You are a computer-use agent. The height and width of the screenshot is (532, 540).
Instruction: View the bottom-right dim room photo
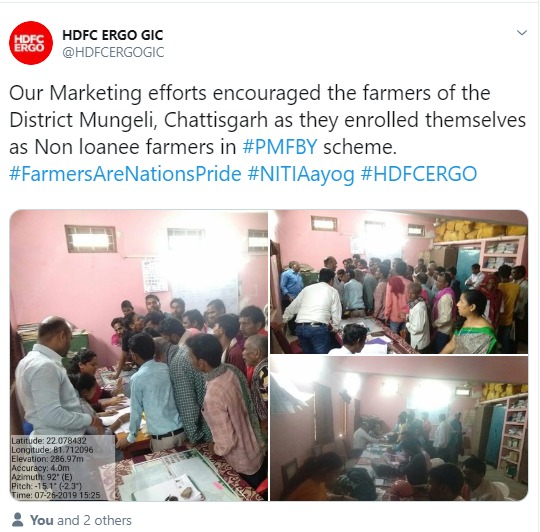coord(399,428)
